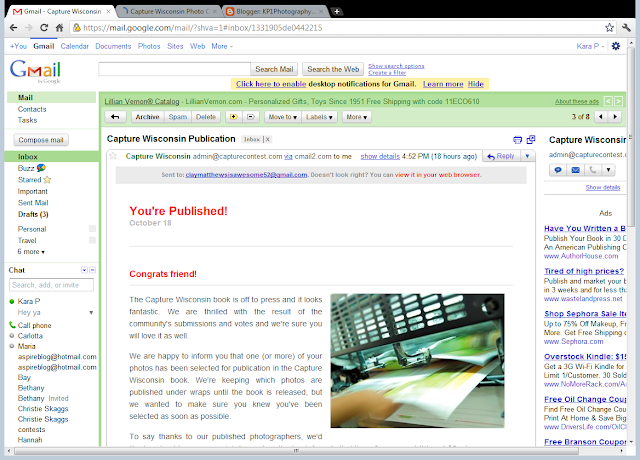Screen dimensions: 640x460
Task: Toggle the Personal label color box
Action: pos(92,229)
